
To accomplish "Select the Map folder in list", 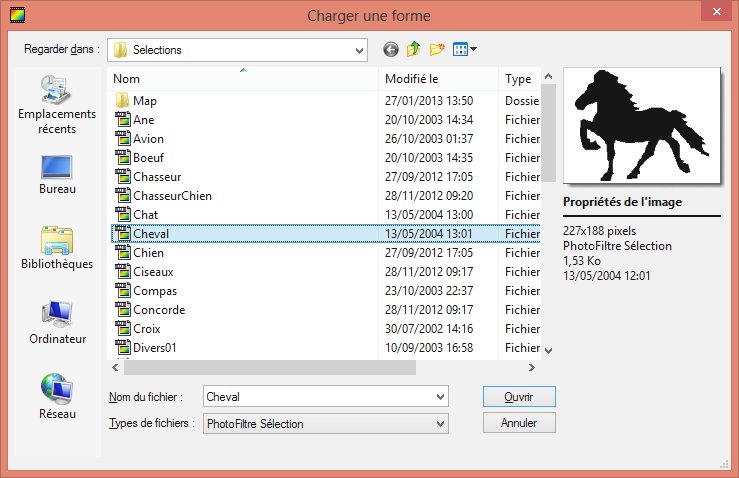I will coord(145,101).
